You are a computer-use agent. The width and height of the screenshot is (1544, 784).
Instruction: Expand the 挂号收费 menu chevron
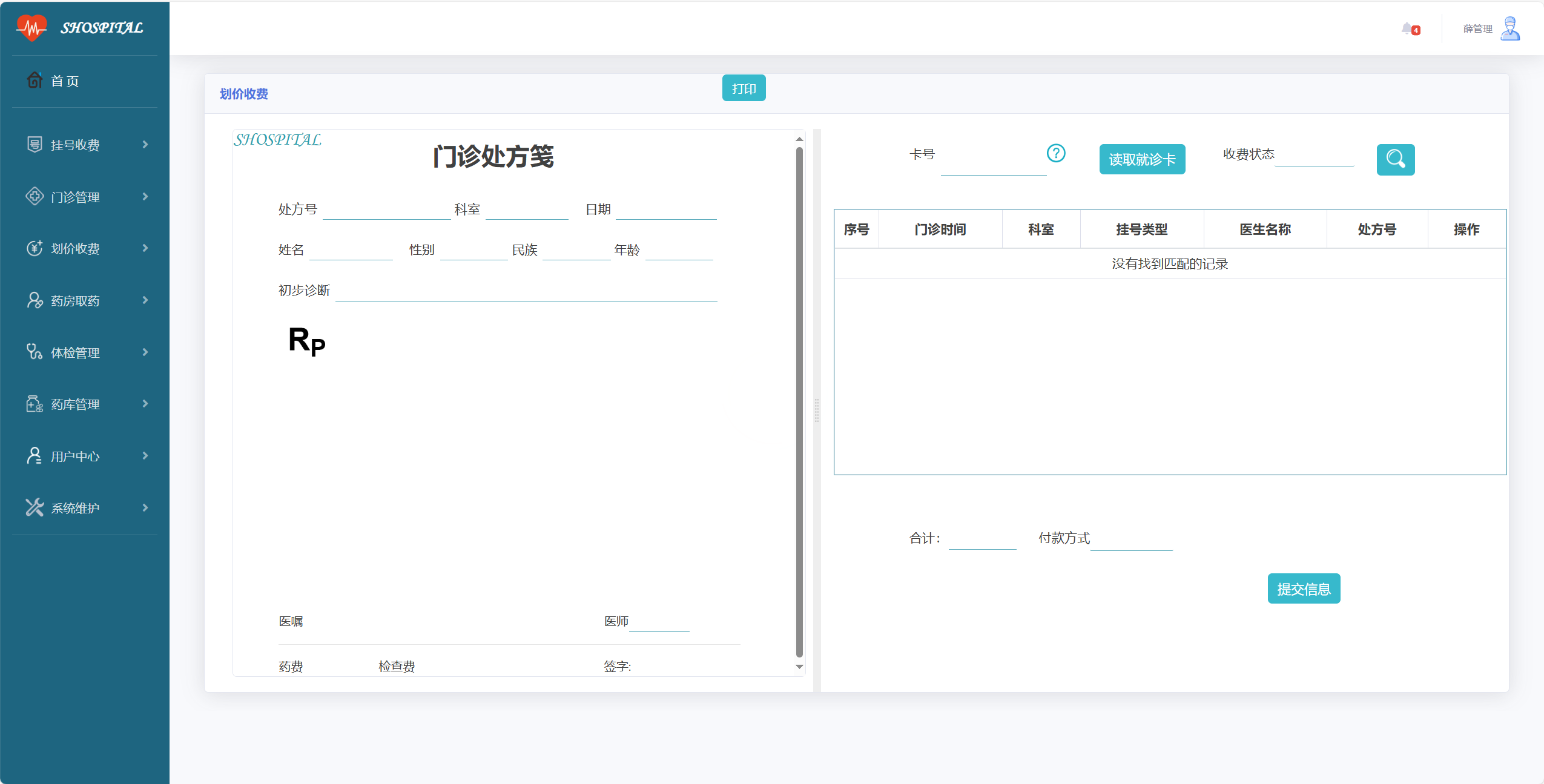[145, 144]
